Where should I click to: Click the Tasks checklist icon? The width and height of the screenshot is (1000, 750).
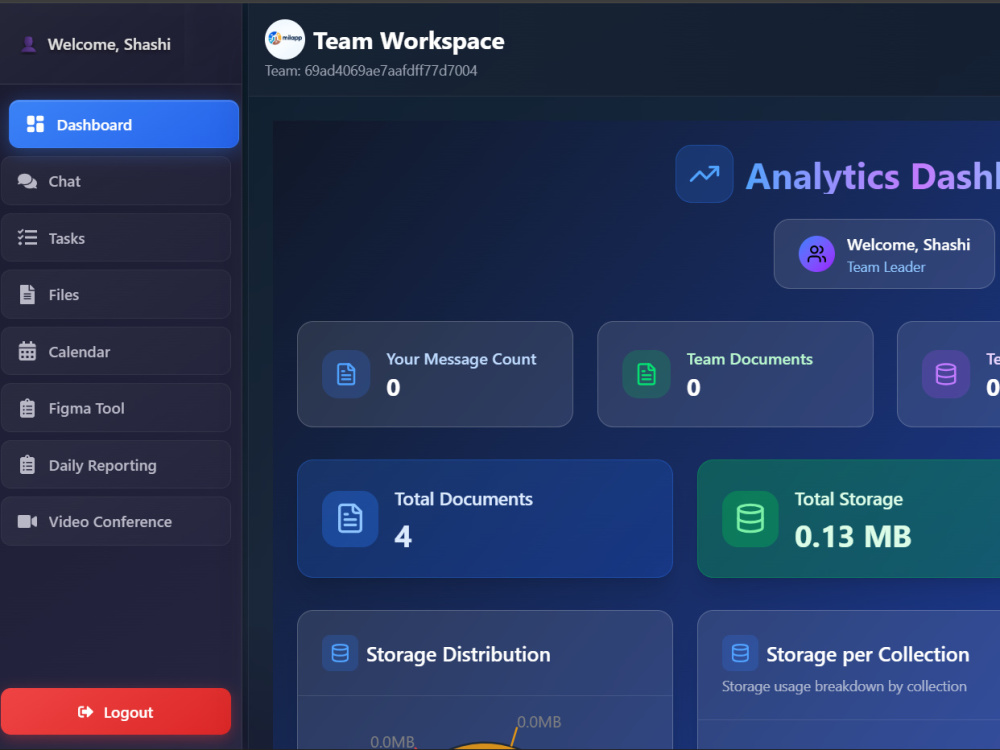click(x=27, y=238)
